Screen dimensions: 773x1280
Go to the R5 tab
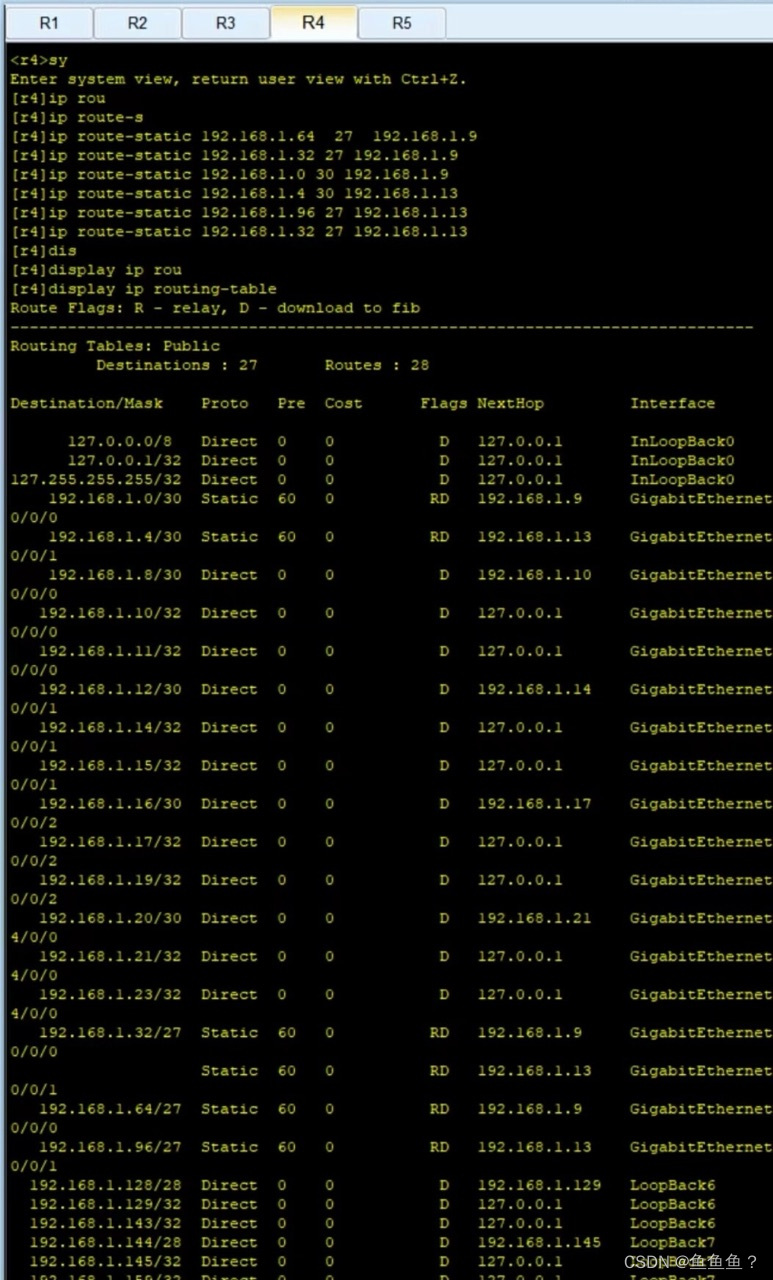pos(401,23)
